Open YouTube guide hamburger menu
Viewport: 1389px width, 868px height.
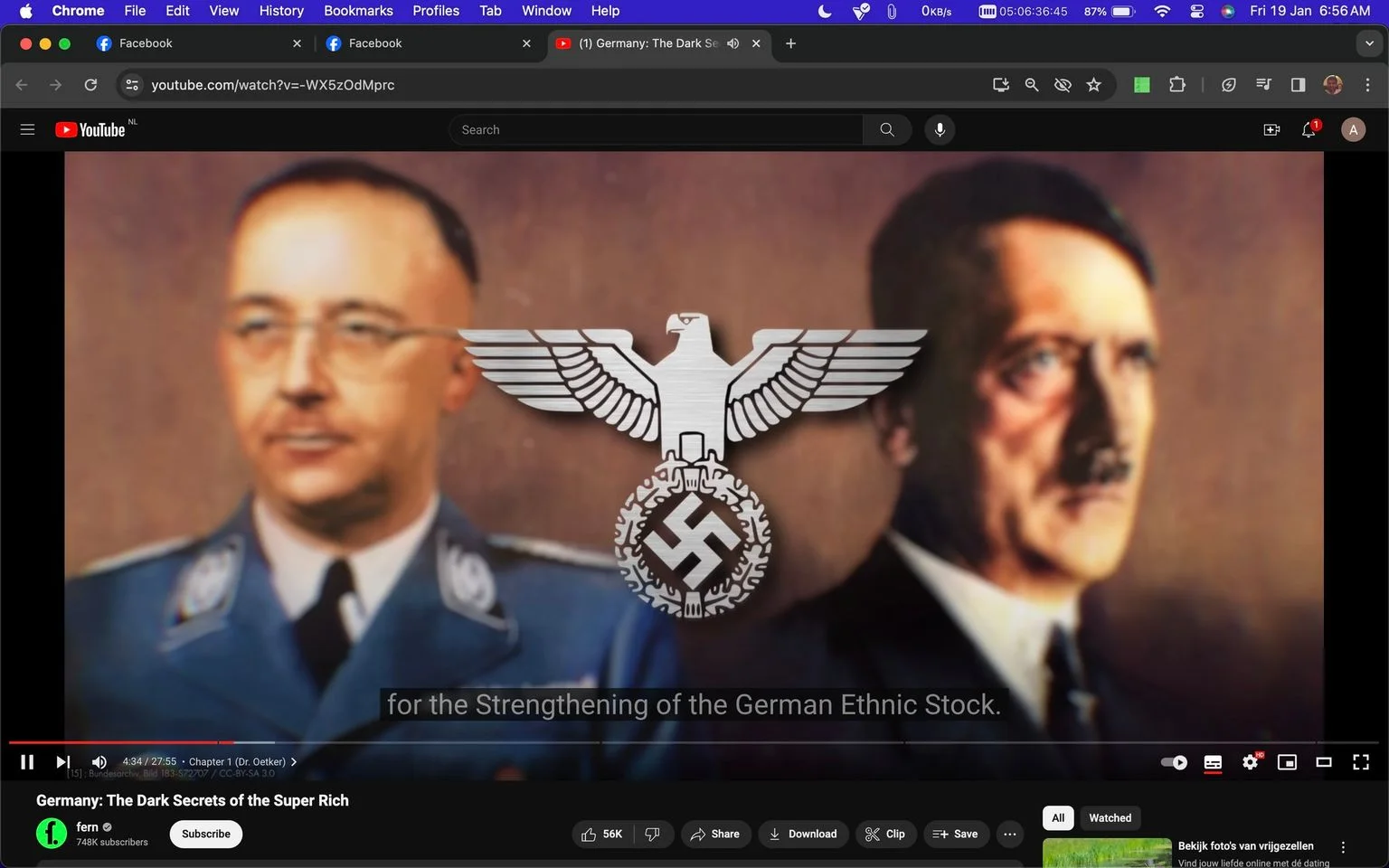(27, 130)
